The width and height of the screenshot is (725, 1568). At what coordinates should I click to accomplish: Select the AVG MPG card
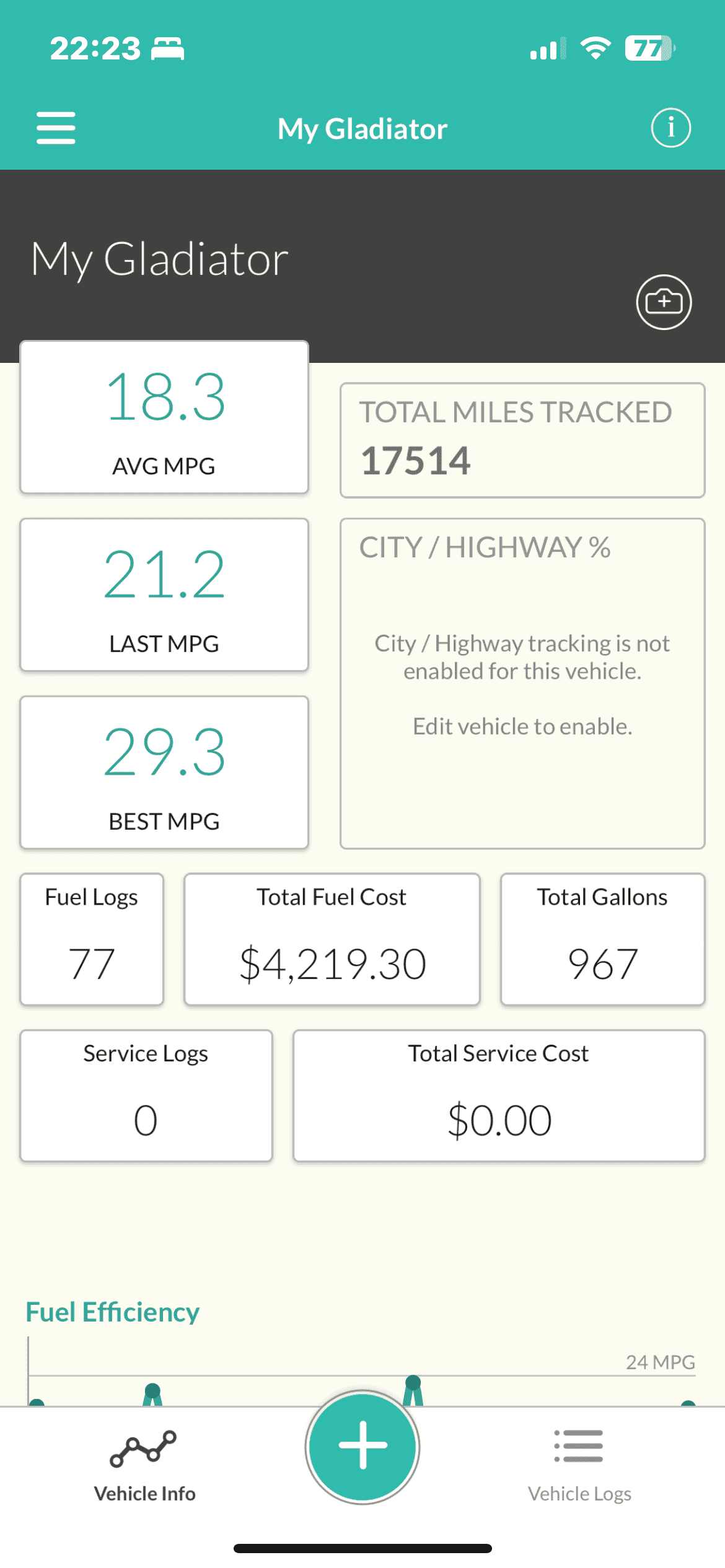164,417
